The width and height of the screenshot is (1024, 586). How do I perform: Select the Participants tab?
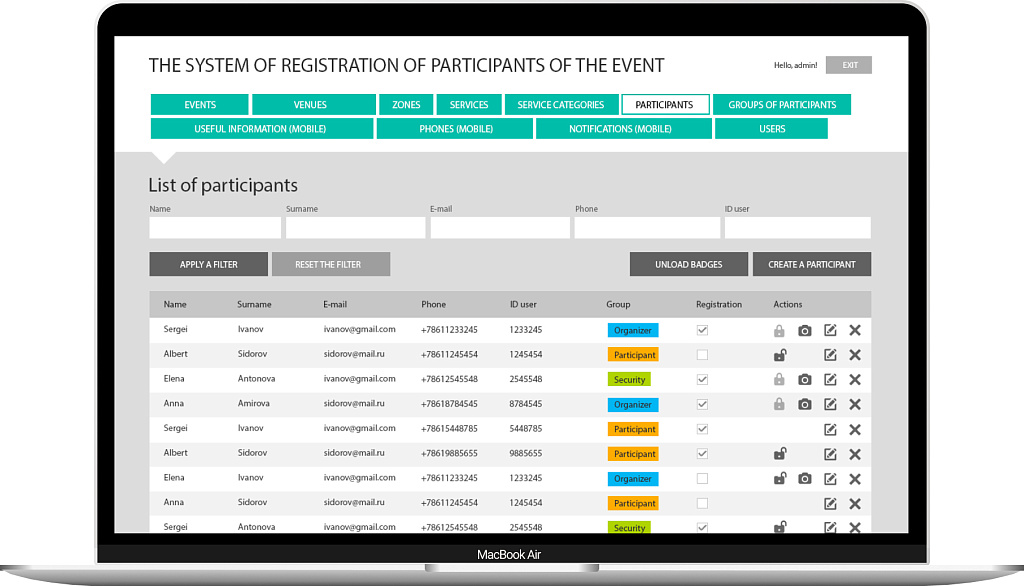coord(665,105)
